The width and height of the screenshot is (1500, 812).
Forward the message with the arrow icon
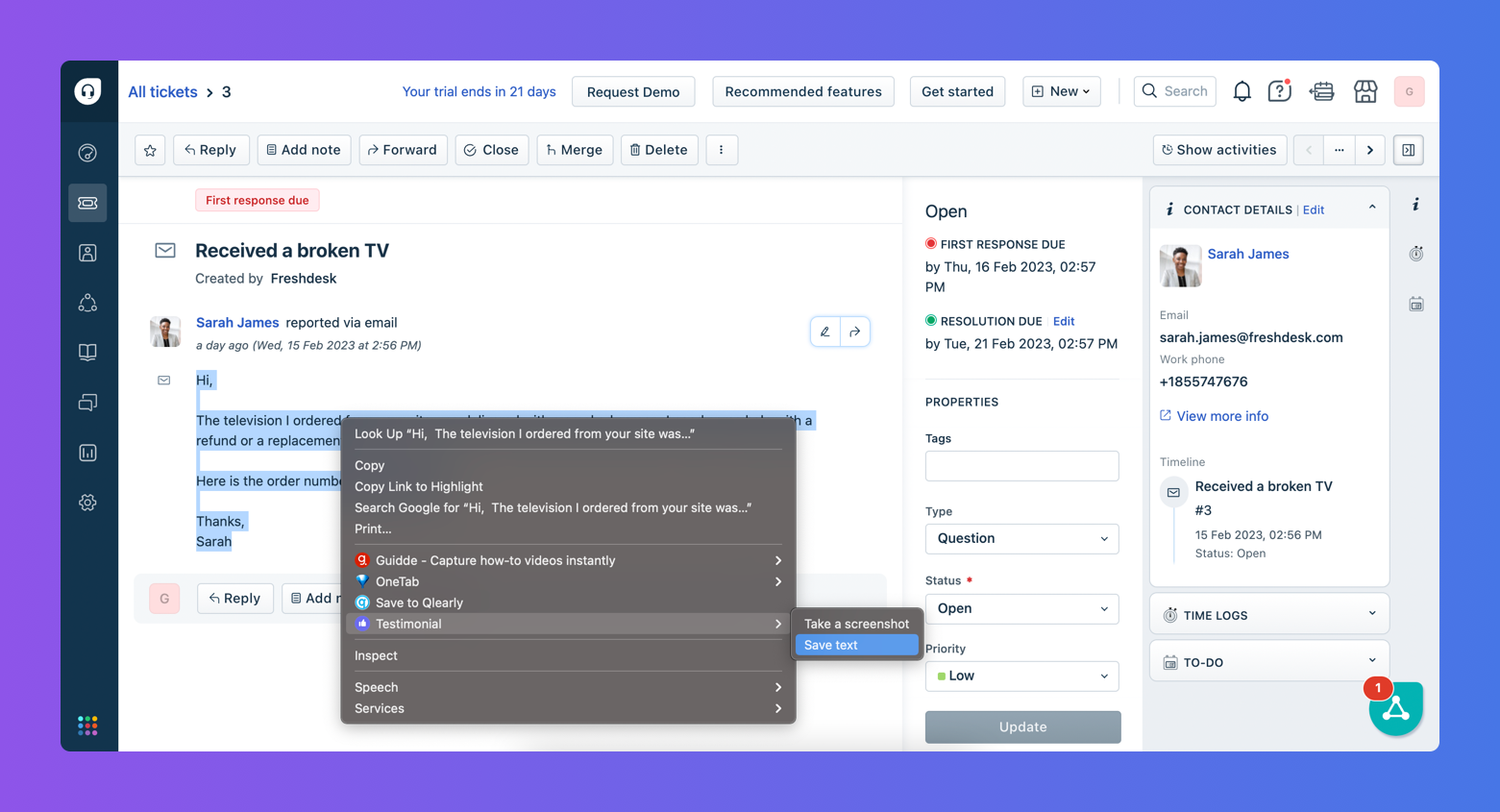(855, 332)
